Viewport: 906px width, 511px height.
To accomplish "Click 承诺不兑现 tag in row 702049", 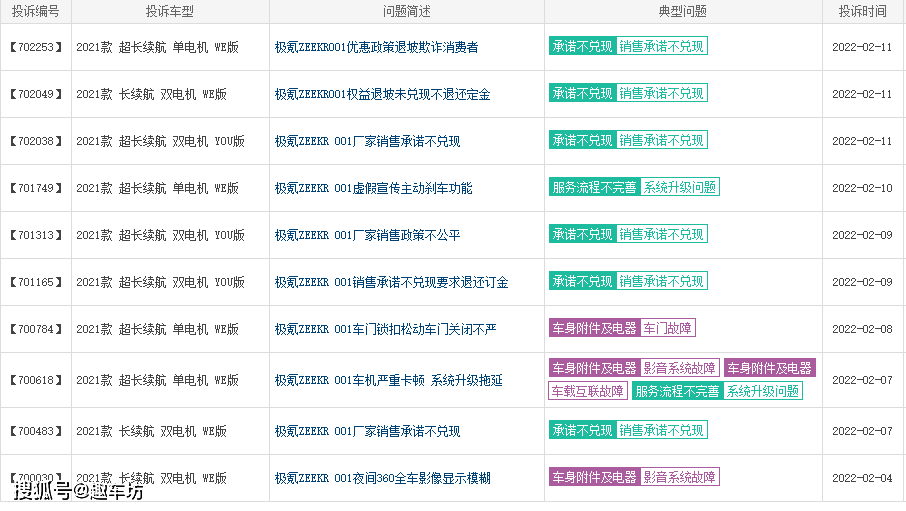I will (x=582, y=93).
